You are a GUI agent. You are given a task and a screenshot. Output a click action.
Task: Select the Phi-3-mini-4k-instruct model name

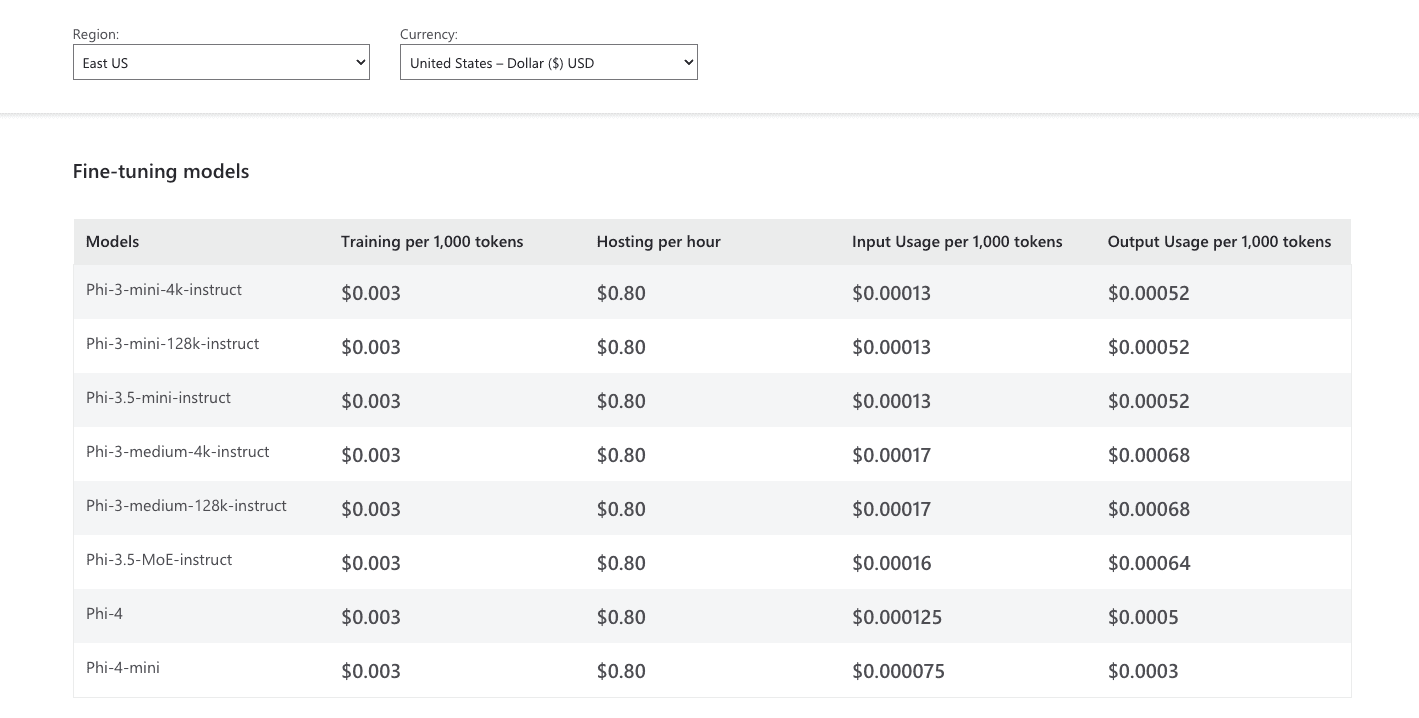(x=164, y=289)
